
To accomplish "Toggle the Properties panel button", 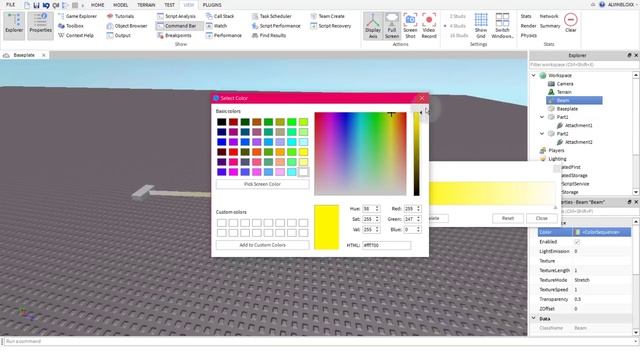I will [40, 25].
